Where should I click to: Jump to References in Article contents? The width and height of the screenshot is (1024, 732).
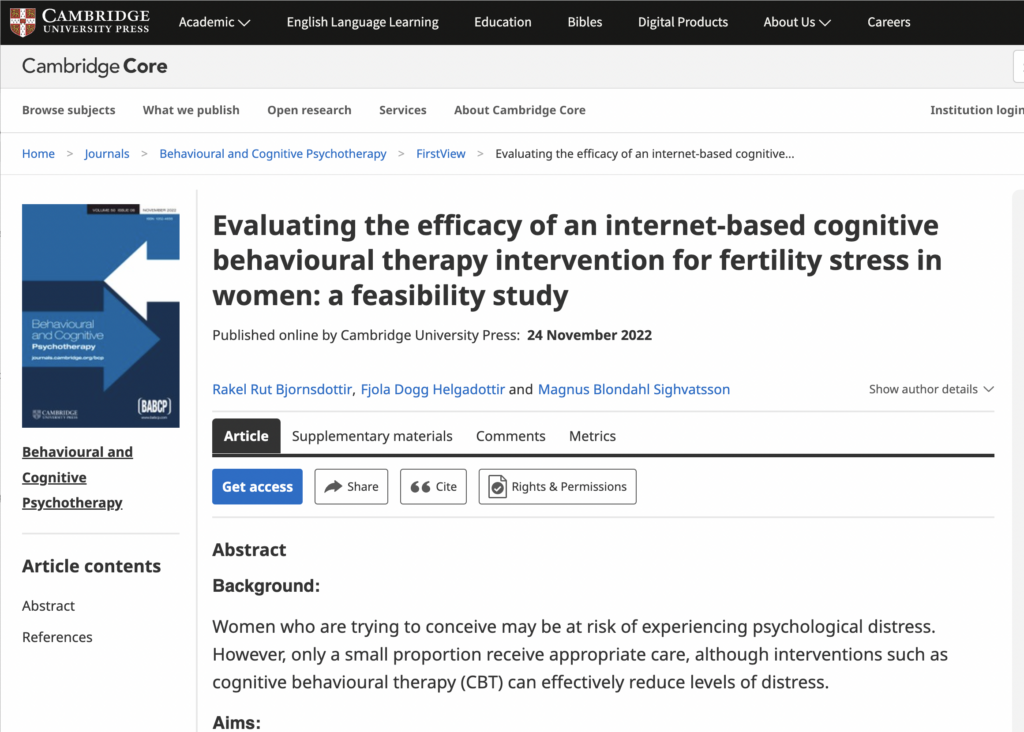click(x=57, y=637)
